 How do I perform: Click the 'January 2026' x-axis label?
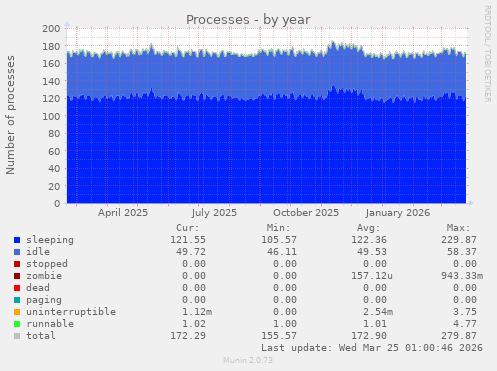pyautogui.click(x=398, y=213)
